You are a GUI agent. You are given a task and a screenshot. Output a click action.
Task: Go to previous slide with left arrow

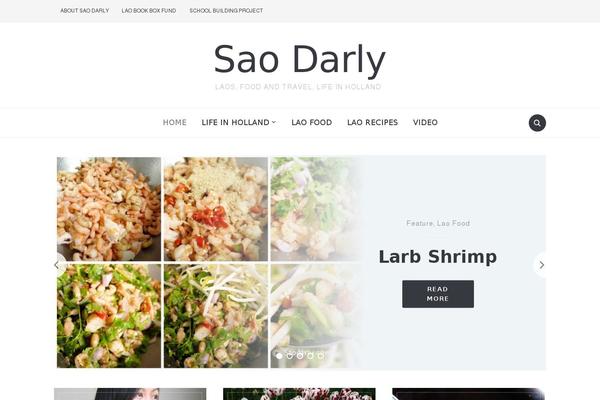pos(57,264)
